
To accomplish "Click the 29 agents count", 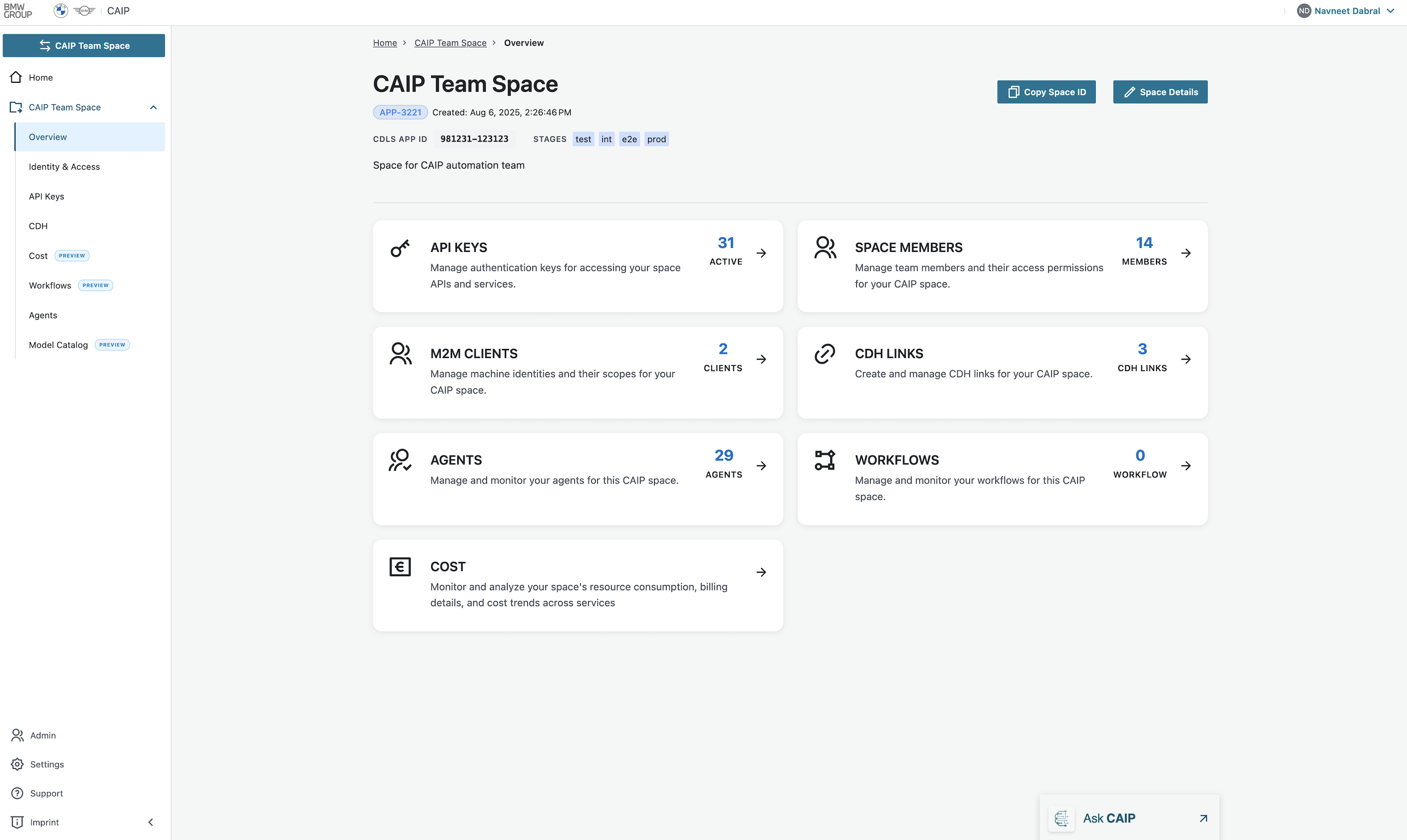I will 723,455.
